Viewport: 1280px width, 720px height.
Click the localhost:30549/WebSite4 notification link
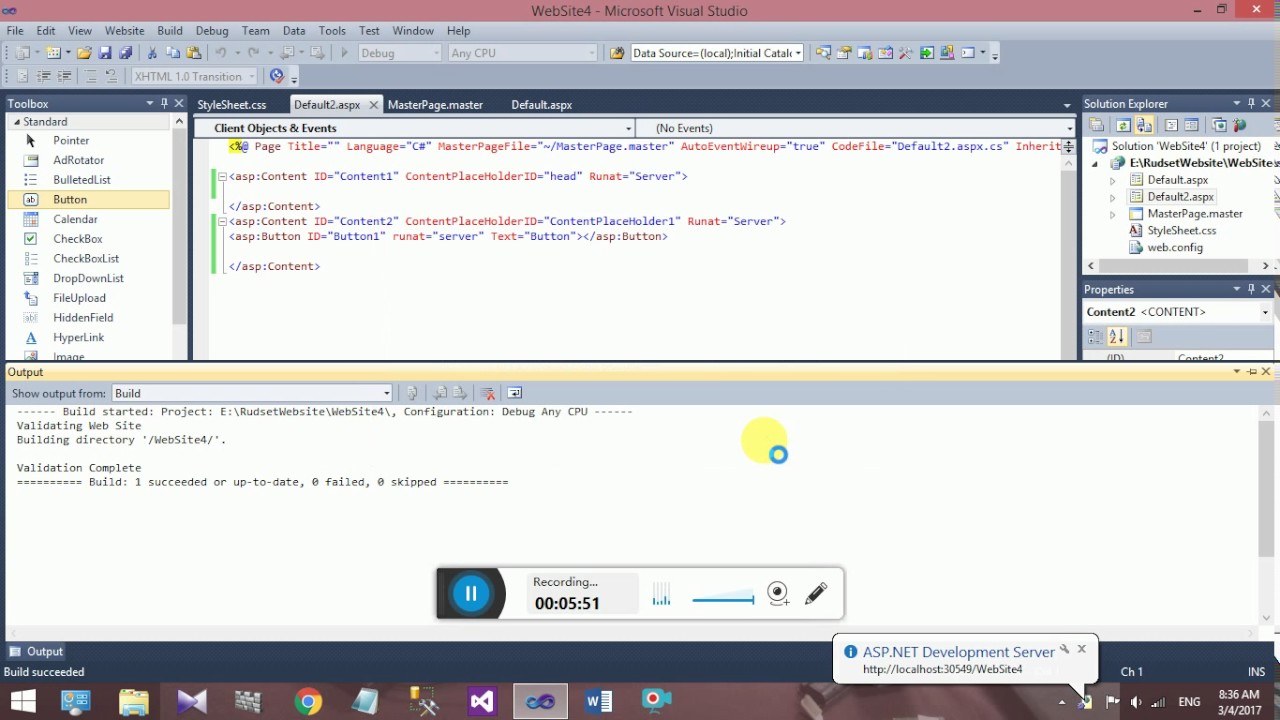pos(942,669)
